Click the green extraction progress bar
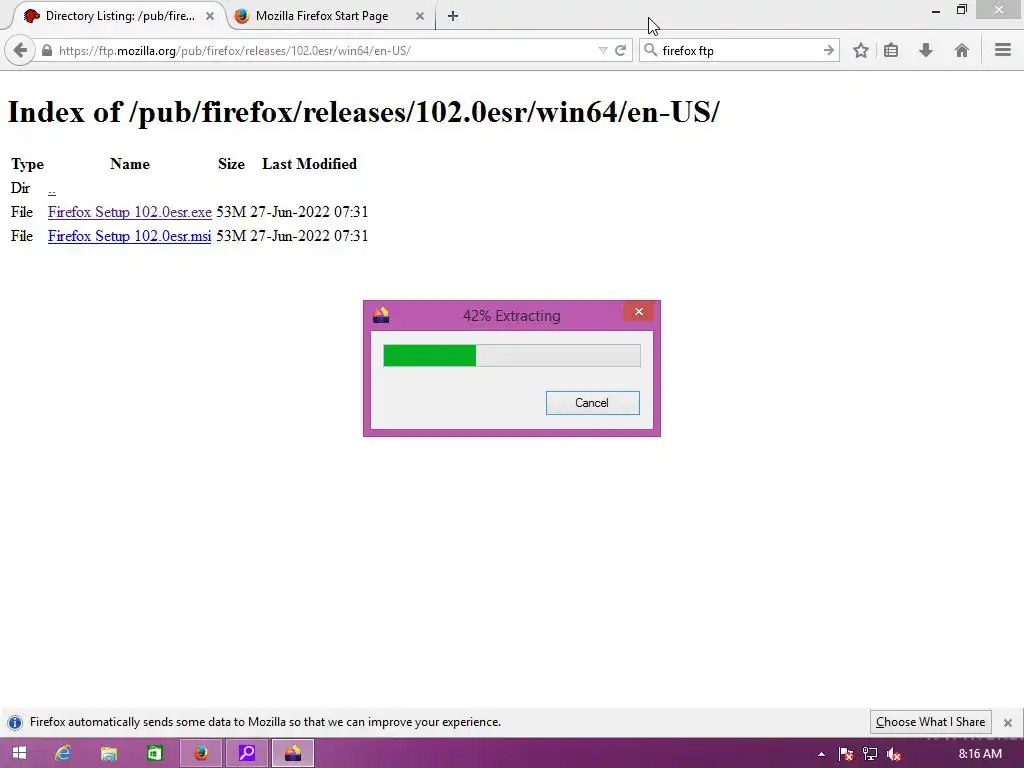 429,356
